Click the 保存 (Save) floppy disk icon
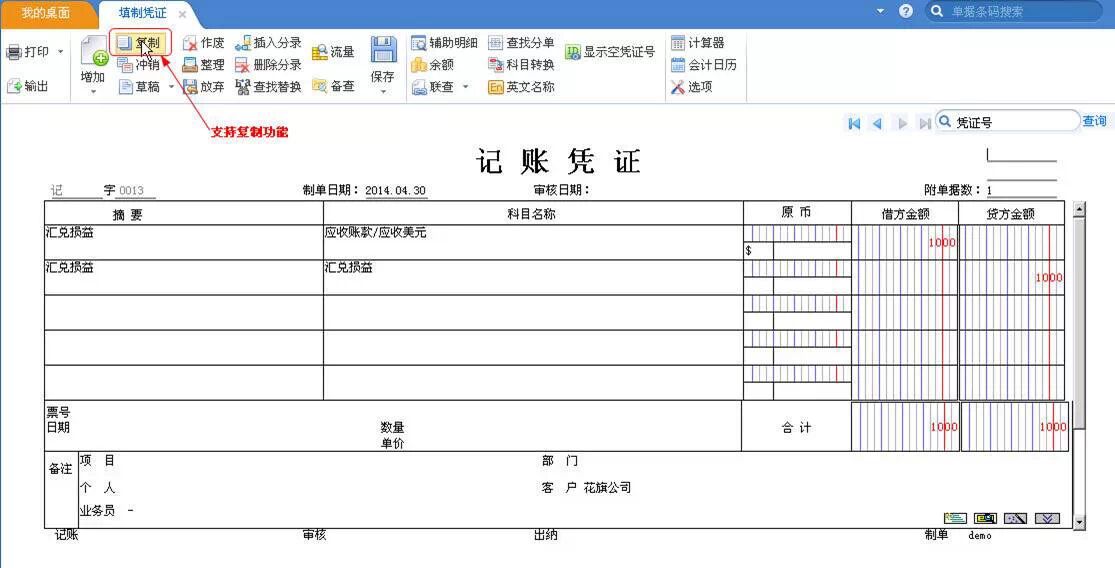This screenshot has height=568, width=1115. [383, 50]
